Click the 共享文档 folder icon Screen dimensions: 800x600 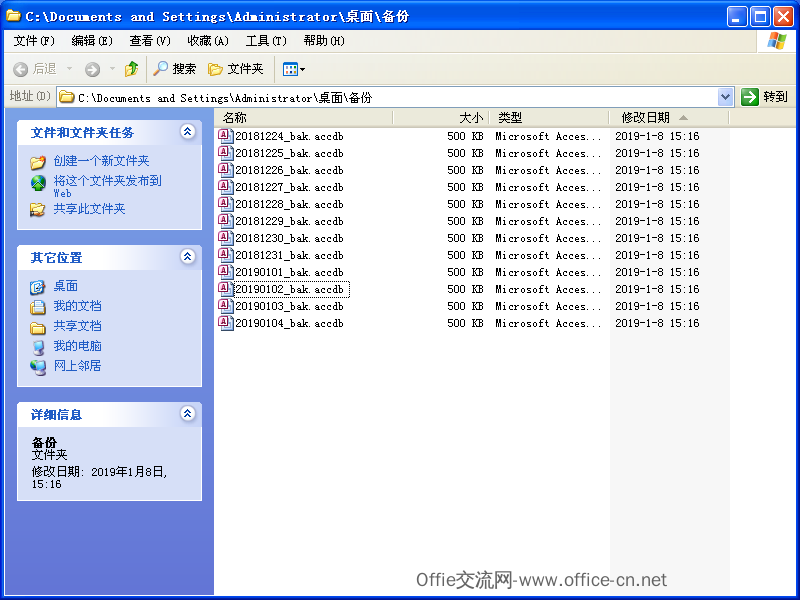[38, 328]
